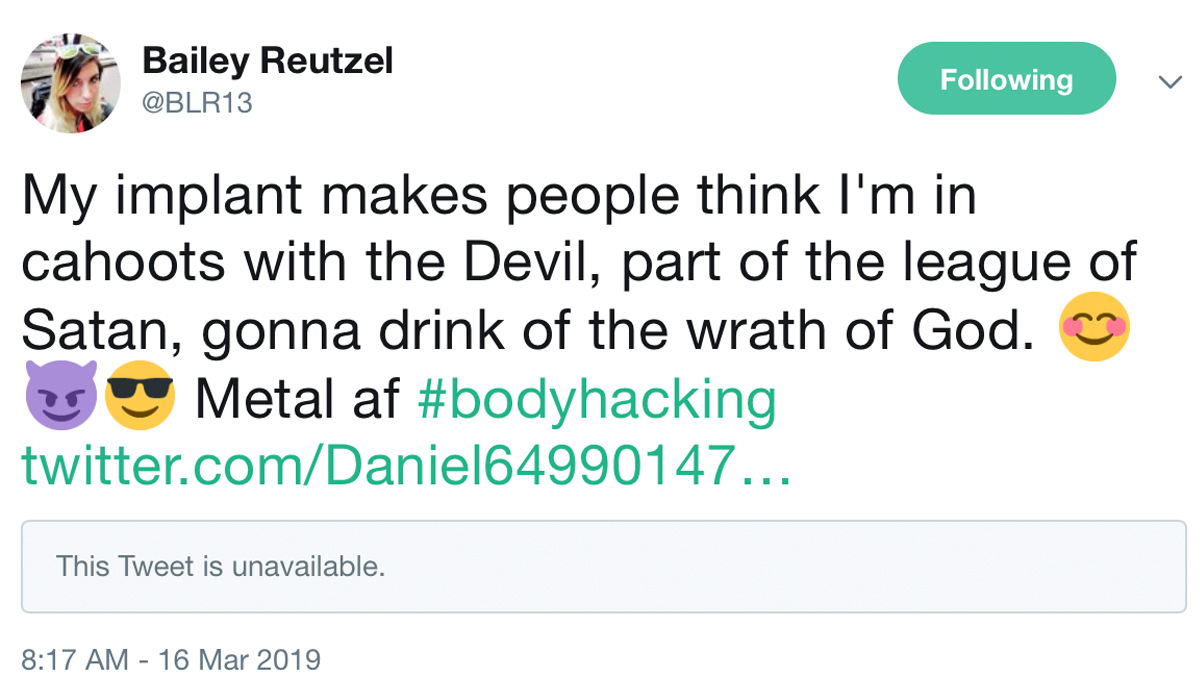1200x700 pixels.
Task: Open the Bailey Reutzel display name link
Action: [x=267, y=62]
